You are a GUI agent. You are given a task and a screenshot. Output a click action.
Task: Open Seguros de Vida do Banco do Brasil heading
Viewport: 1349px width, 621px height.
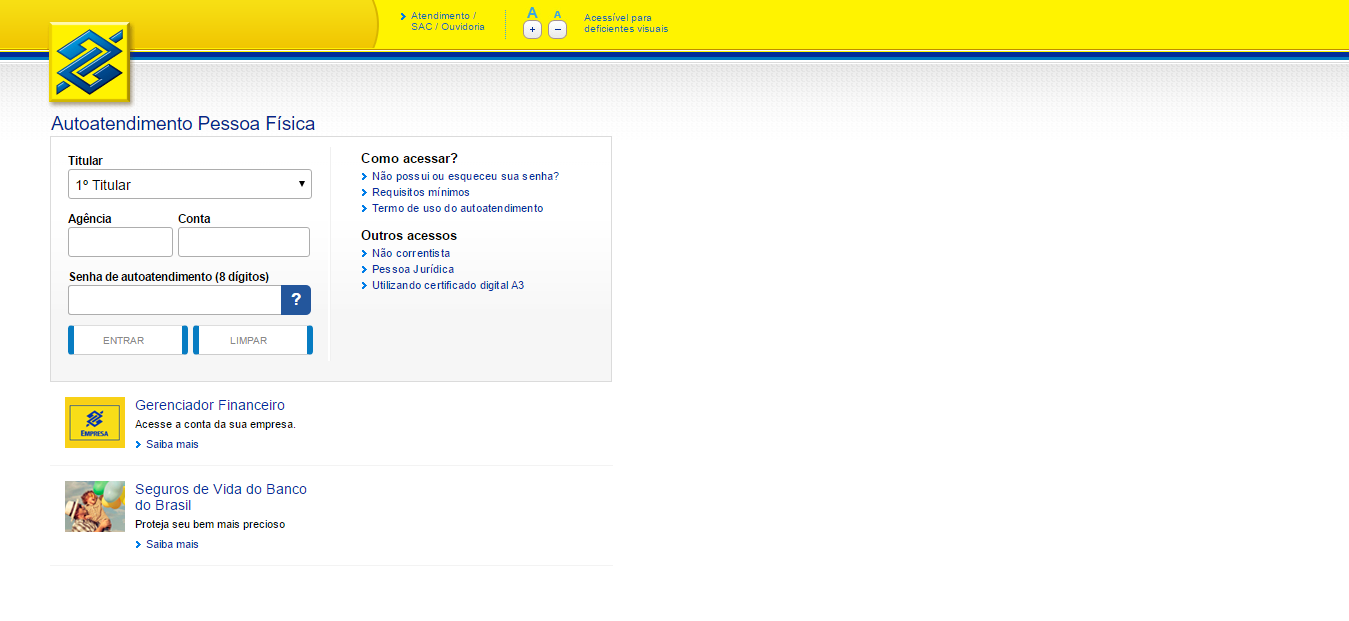(221, 497)
